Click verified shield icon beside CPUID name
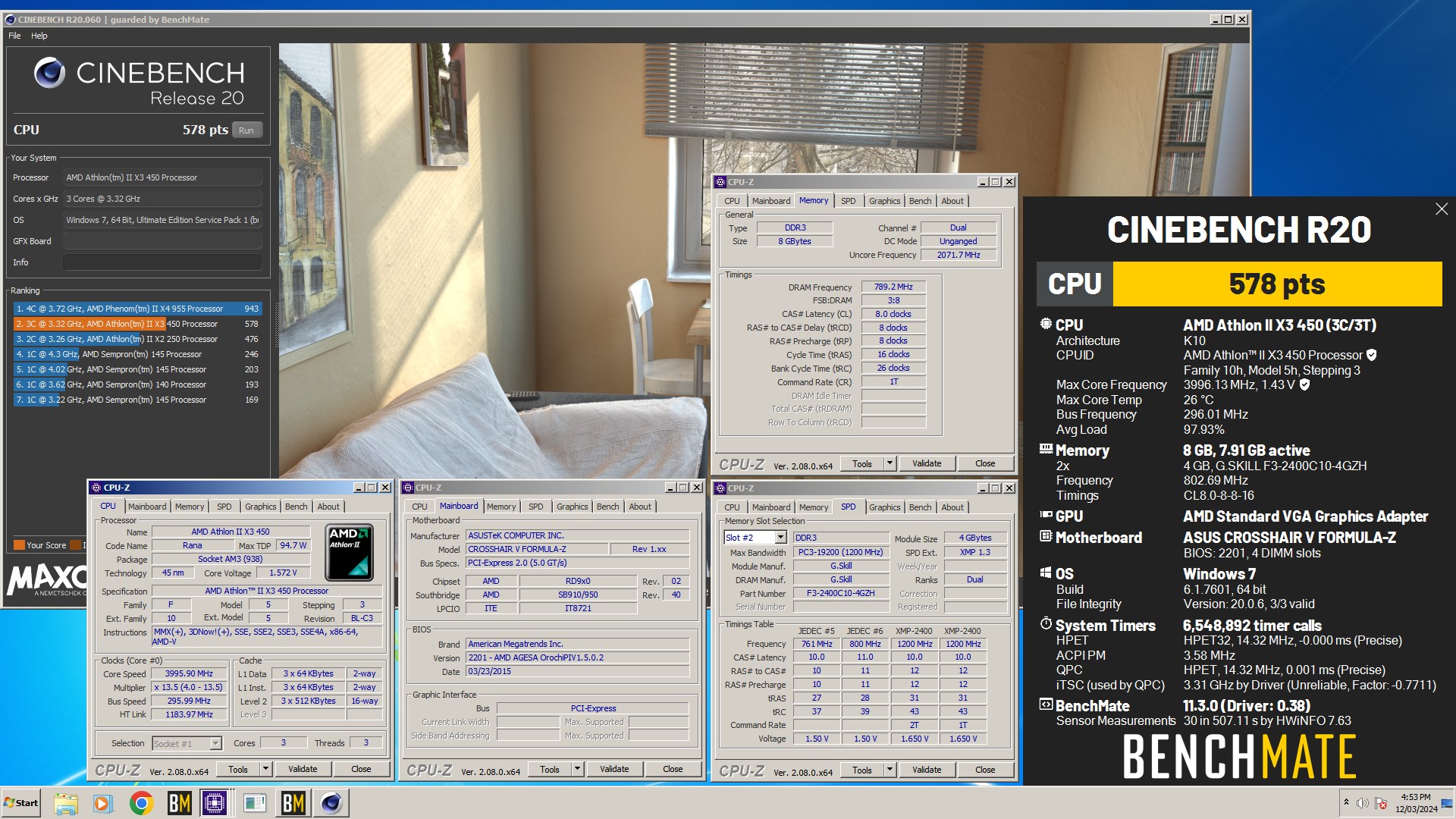 [1372, 355]
